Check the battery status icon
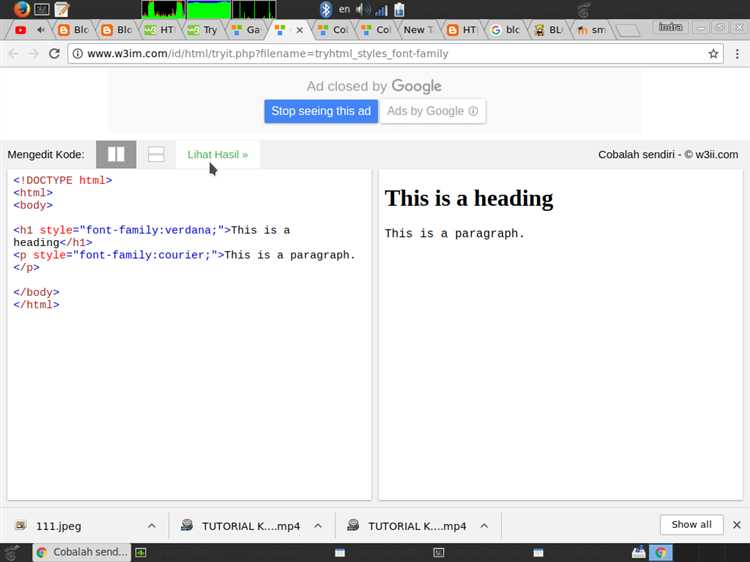The image size is (750, 562). point(399,9)
